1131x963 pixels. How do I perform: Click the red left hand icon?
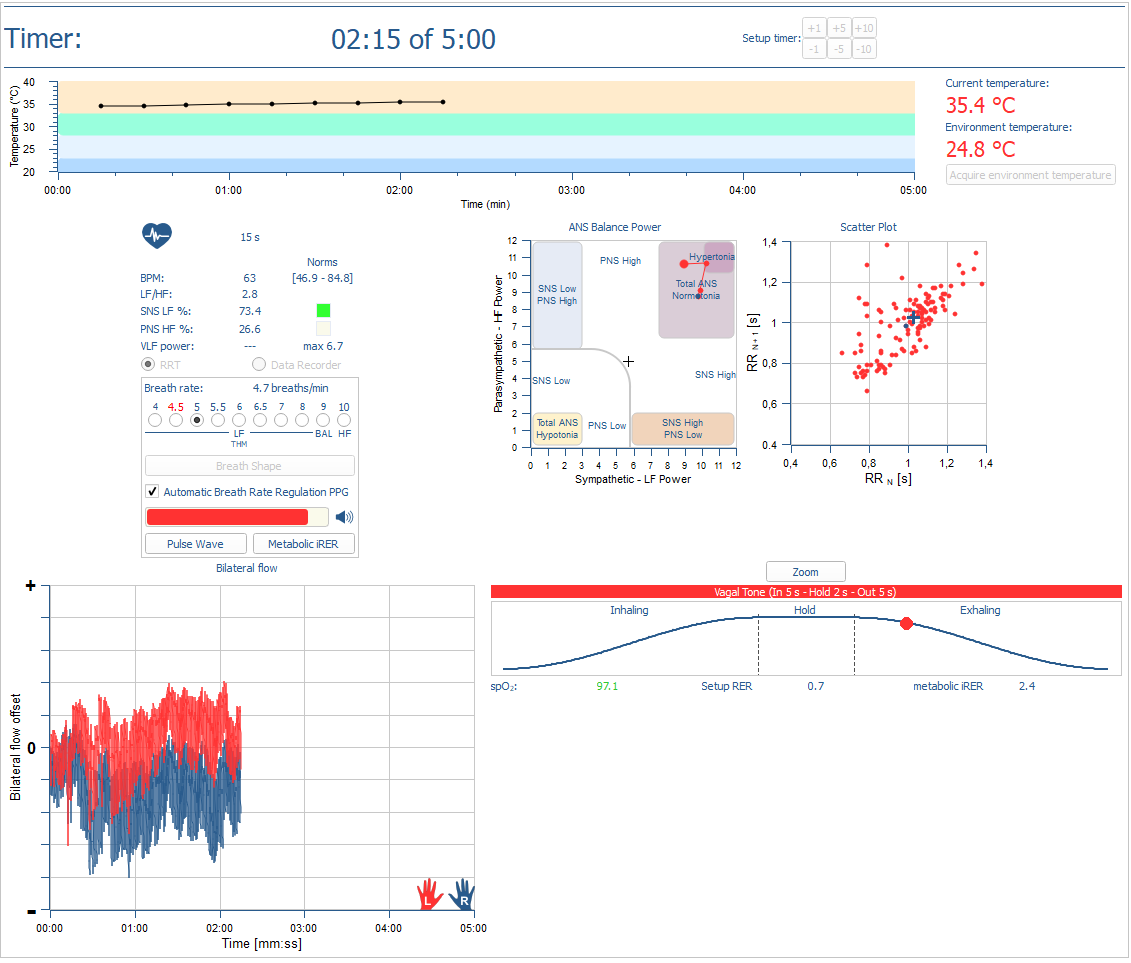(429, 893)
